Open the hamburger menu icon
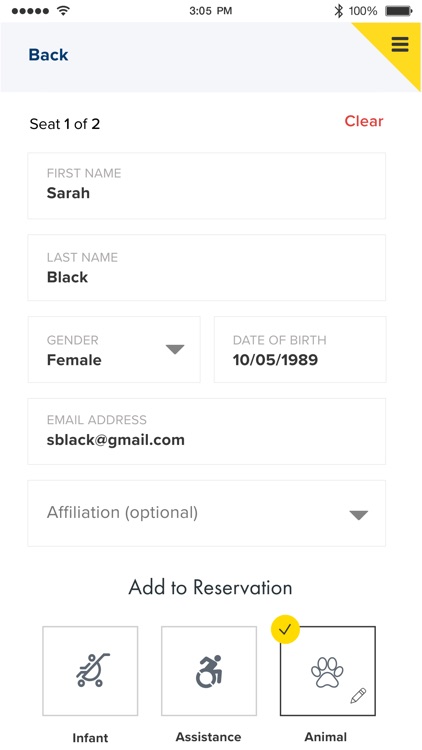The height and width of the screenshot is (750, 422). (x=400, y=44)
